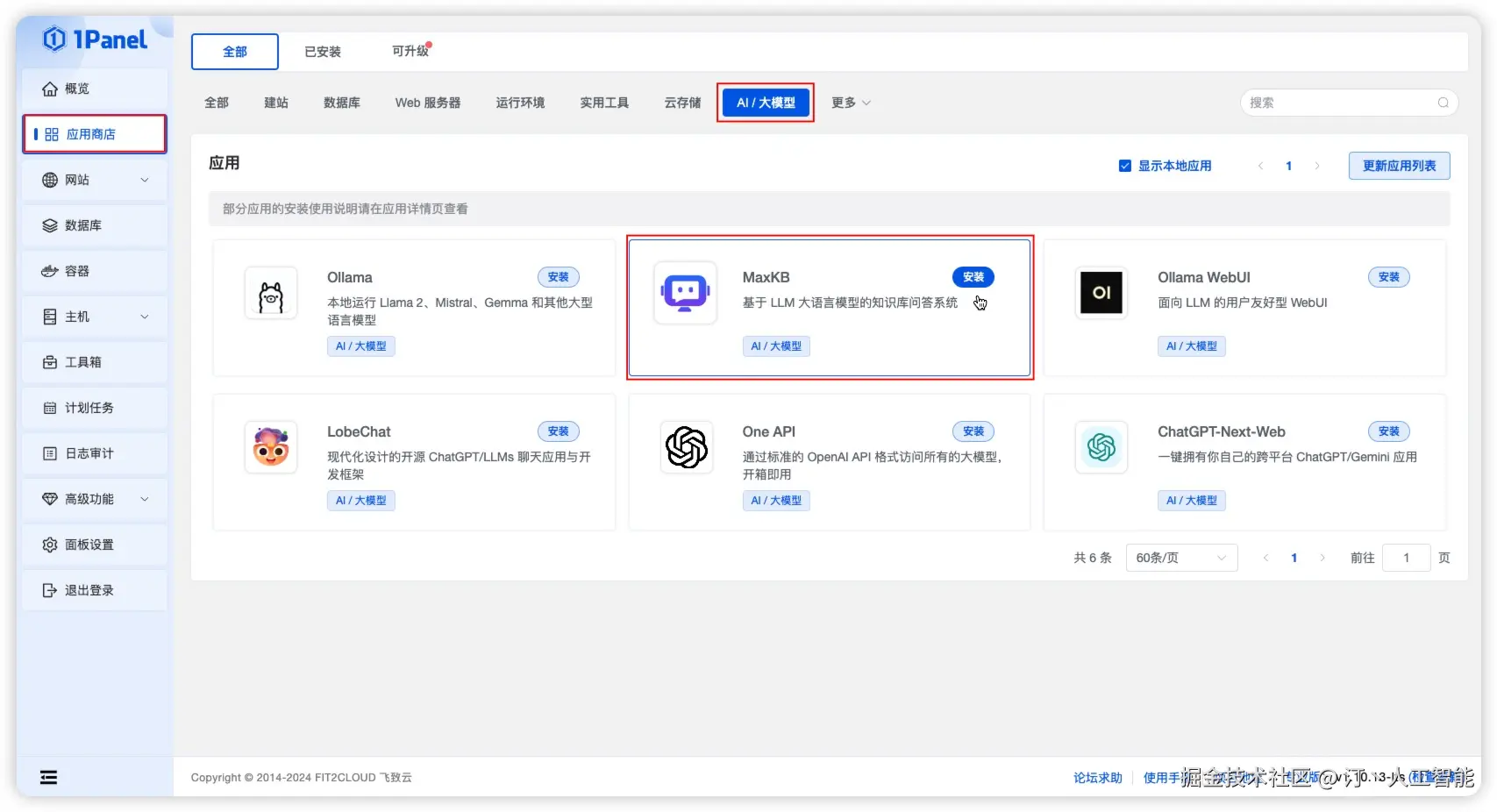Click the AI / 大模型 tag on ChatGPT-Next-Web
The height and width of the screenshot is (812, 1497).
coord(1192,501)
